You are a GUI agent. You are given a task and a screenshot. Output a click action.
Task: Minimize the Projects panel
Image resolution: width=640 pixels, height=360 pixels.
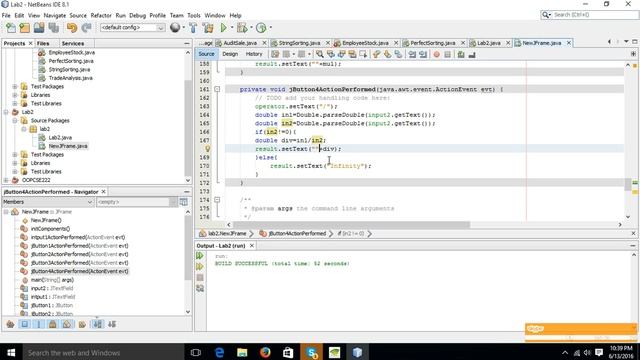[187, 43]
